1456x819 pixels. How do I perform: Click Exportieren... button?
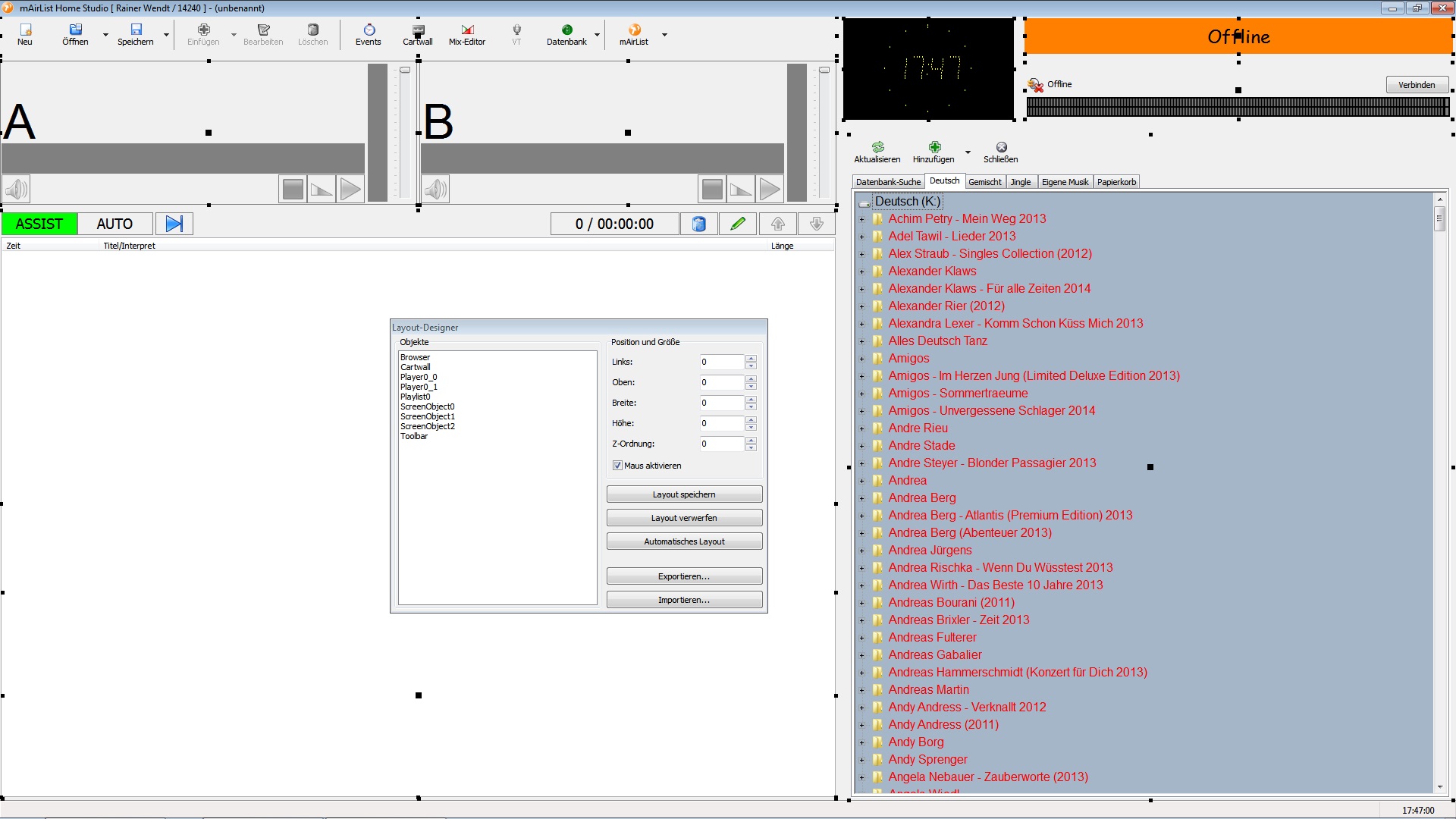[x=684, y=576]
